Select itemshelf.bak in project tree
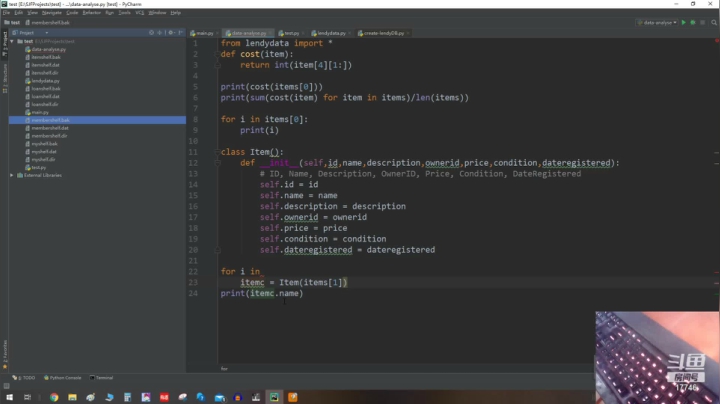The width and height of the screenshot is (720, 404). [x=46, y=57]
